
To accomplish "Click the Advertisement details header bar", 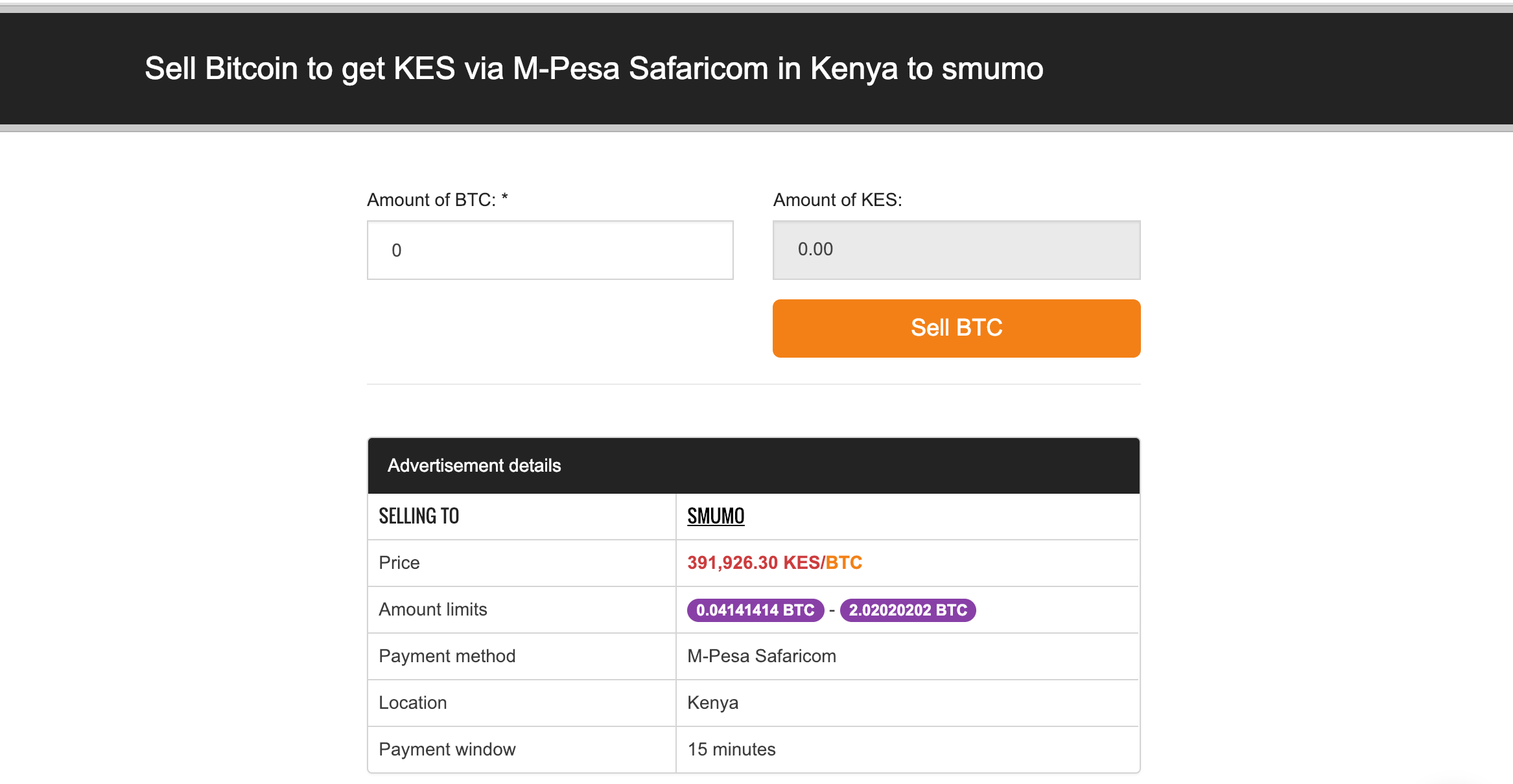I will pyautogui.click(x=474, y=465).
